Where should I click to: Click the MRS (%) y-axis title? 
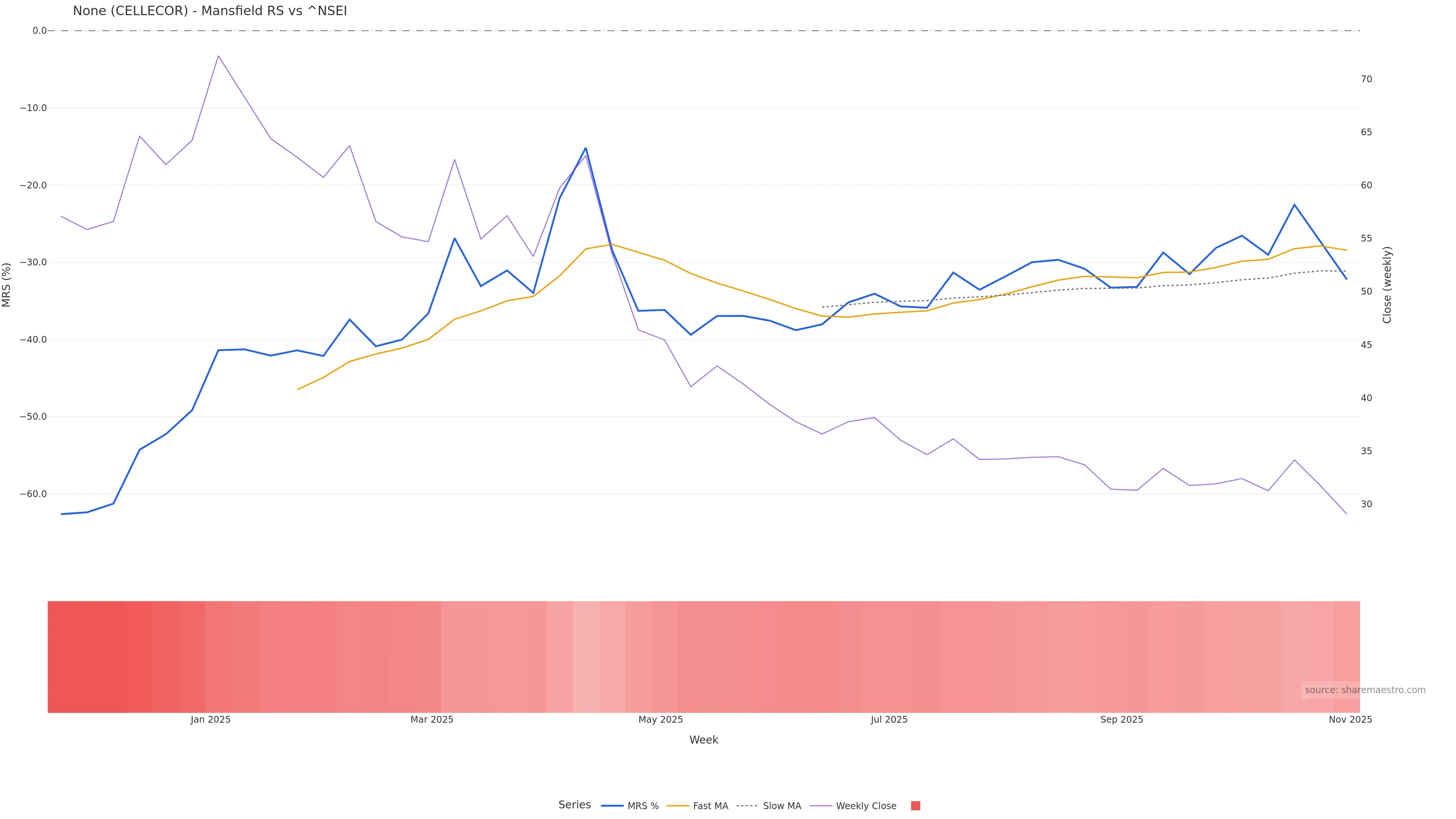tap(7, 284)
